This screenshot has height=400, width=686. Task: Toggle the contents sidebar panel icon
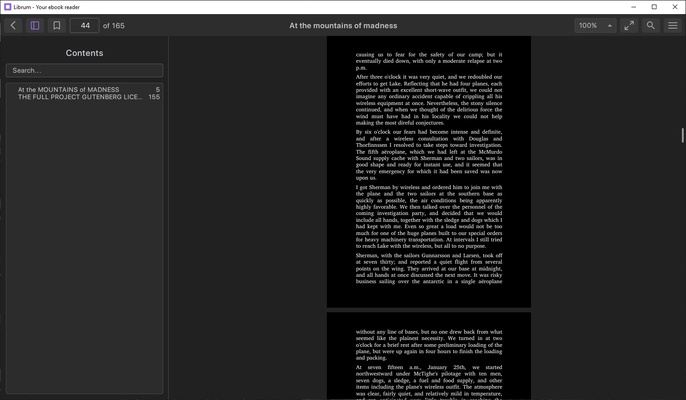coord(35,25)
